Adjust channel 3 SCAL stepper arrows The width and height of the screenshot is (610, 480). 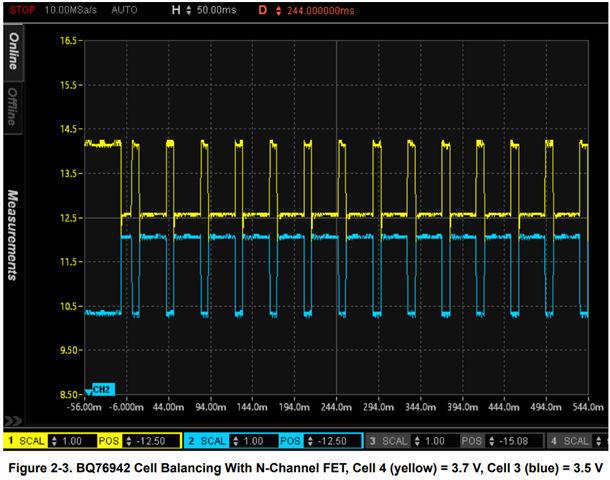tap(417, 441)
